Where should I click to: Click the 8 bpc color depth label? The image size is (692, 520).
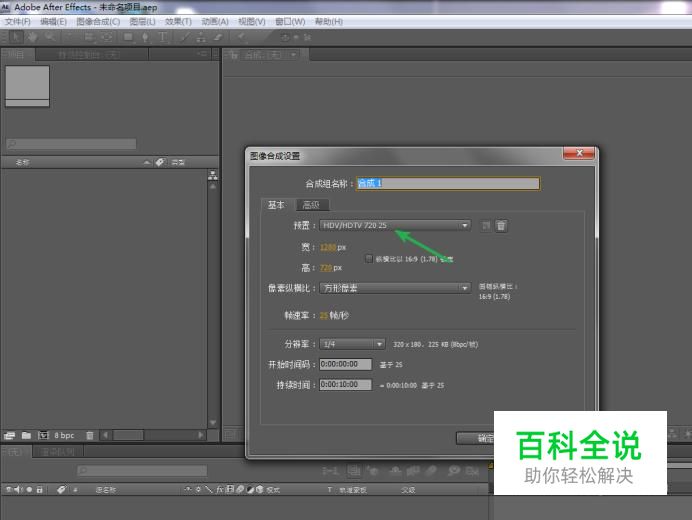click(64, 435)
